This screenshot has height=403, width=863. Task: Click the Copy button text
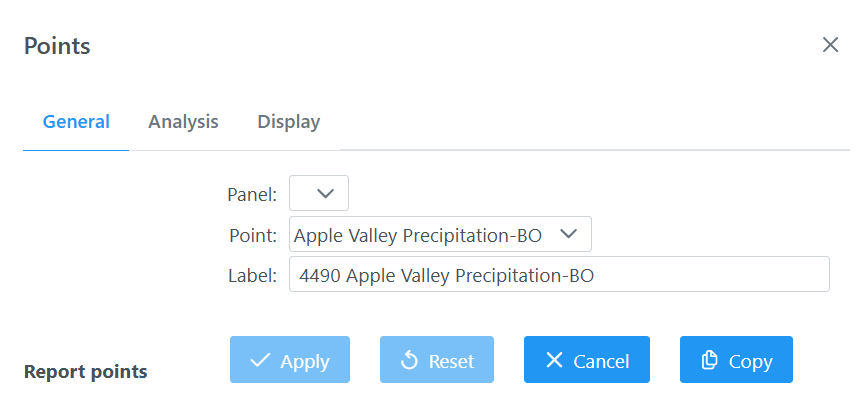(x=751, y=361)
